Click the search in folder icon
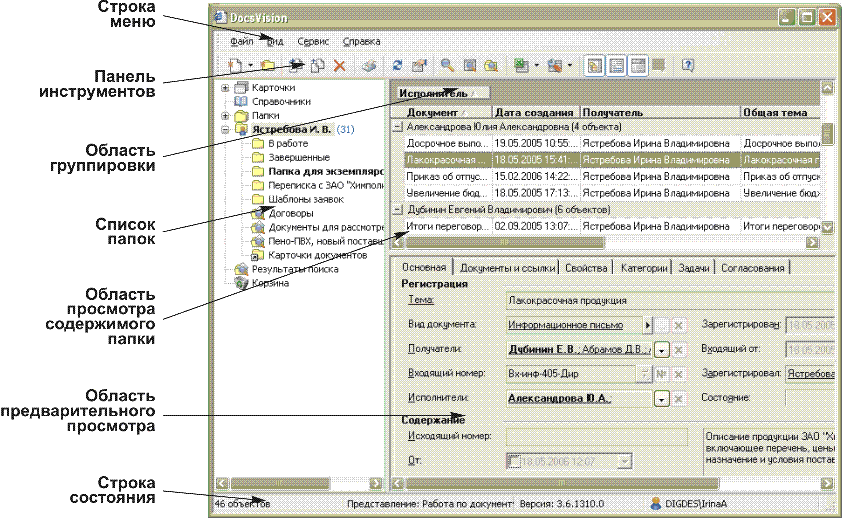The width and height of the screenshot is (847, 525). pyautogui.click(x=490, y=66)
